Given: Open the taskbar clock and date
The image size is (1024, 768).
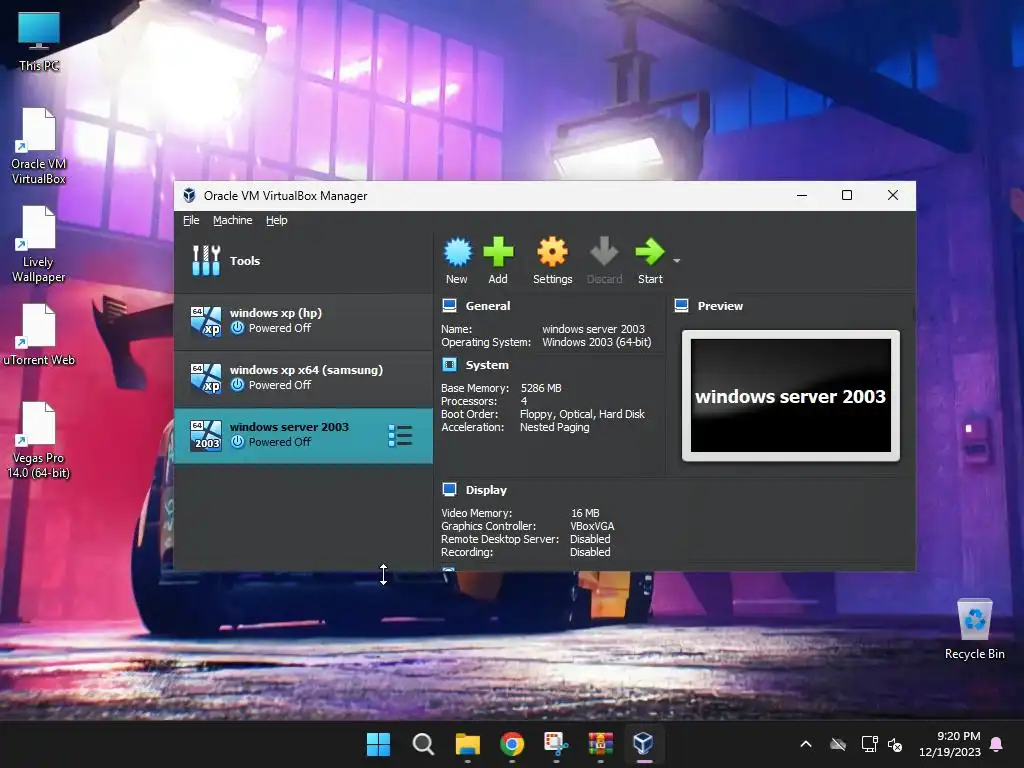Looking at the screenshot, I should click(950, 744).
